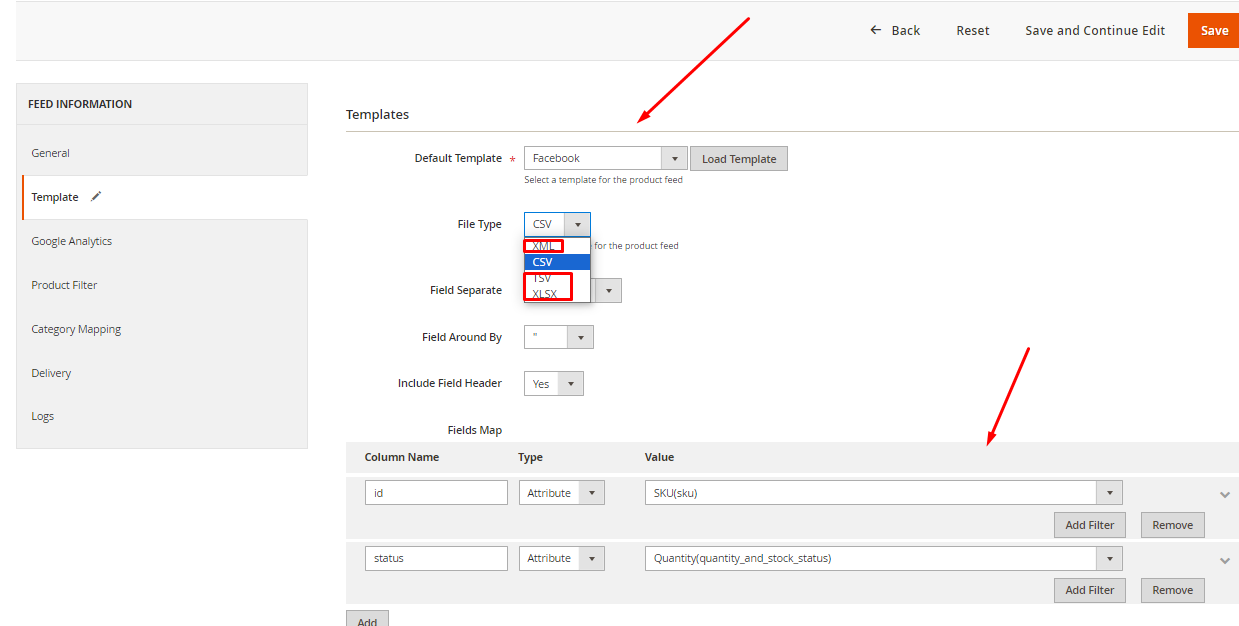Open the Default Template Facebook dropdown

click(x=605, y=158)
